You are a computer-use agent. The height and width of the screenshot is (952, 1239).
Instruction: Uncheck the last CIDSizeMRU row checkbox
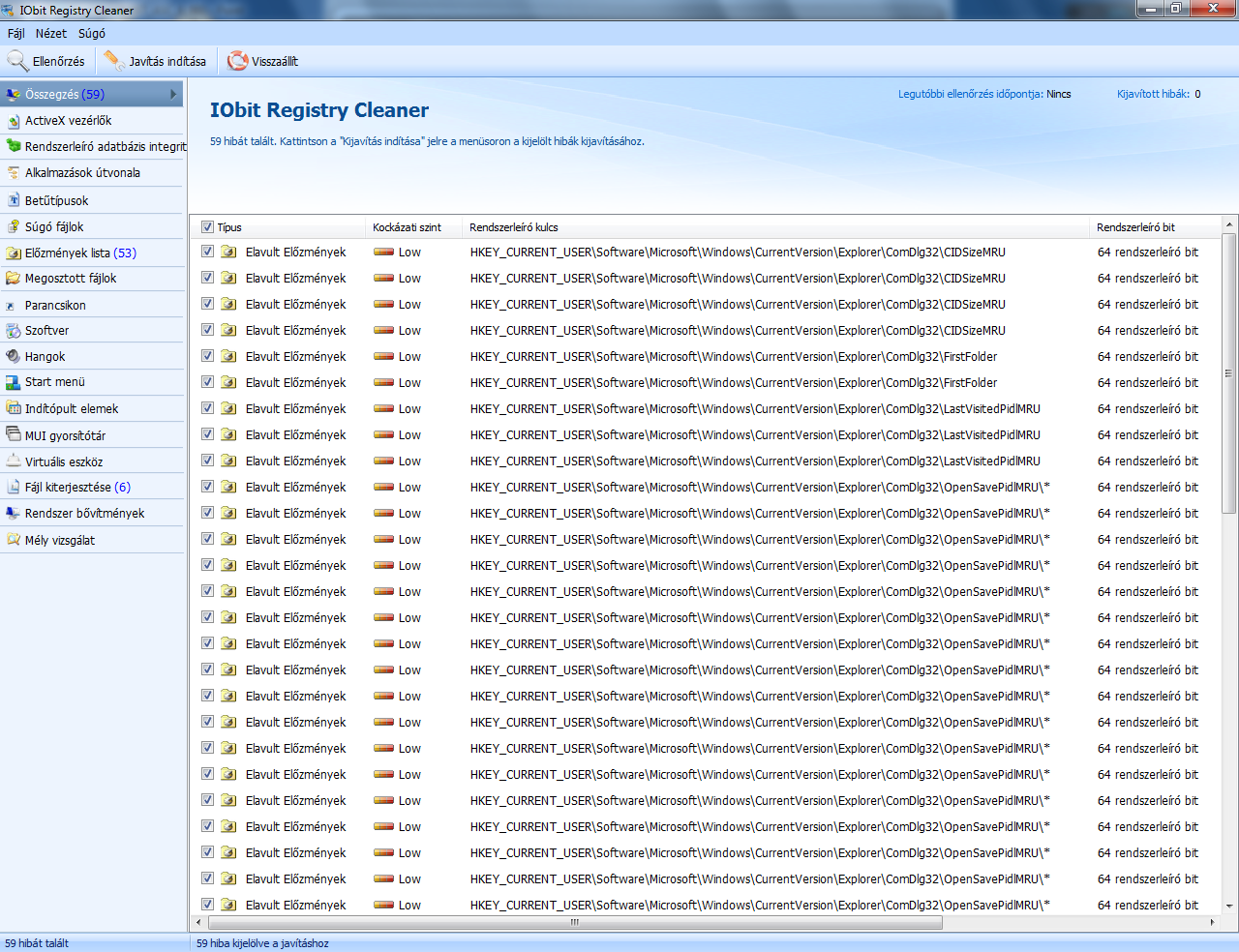click(x=207, y=330)
